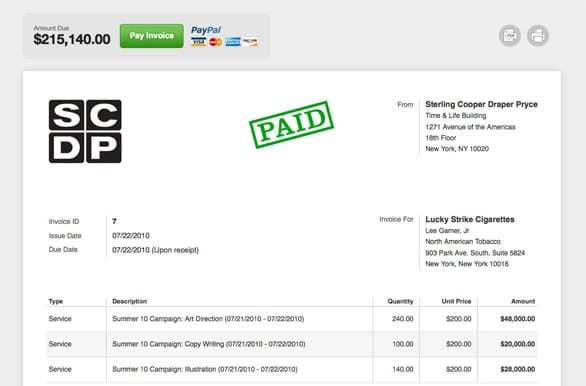This screenshot has height=386, width=586.
Task: Click the Invoice ID label
Action: tap(64, 221)
